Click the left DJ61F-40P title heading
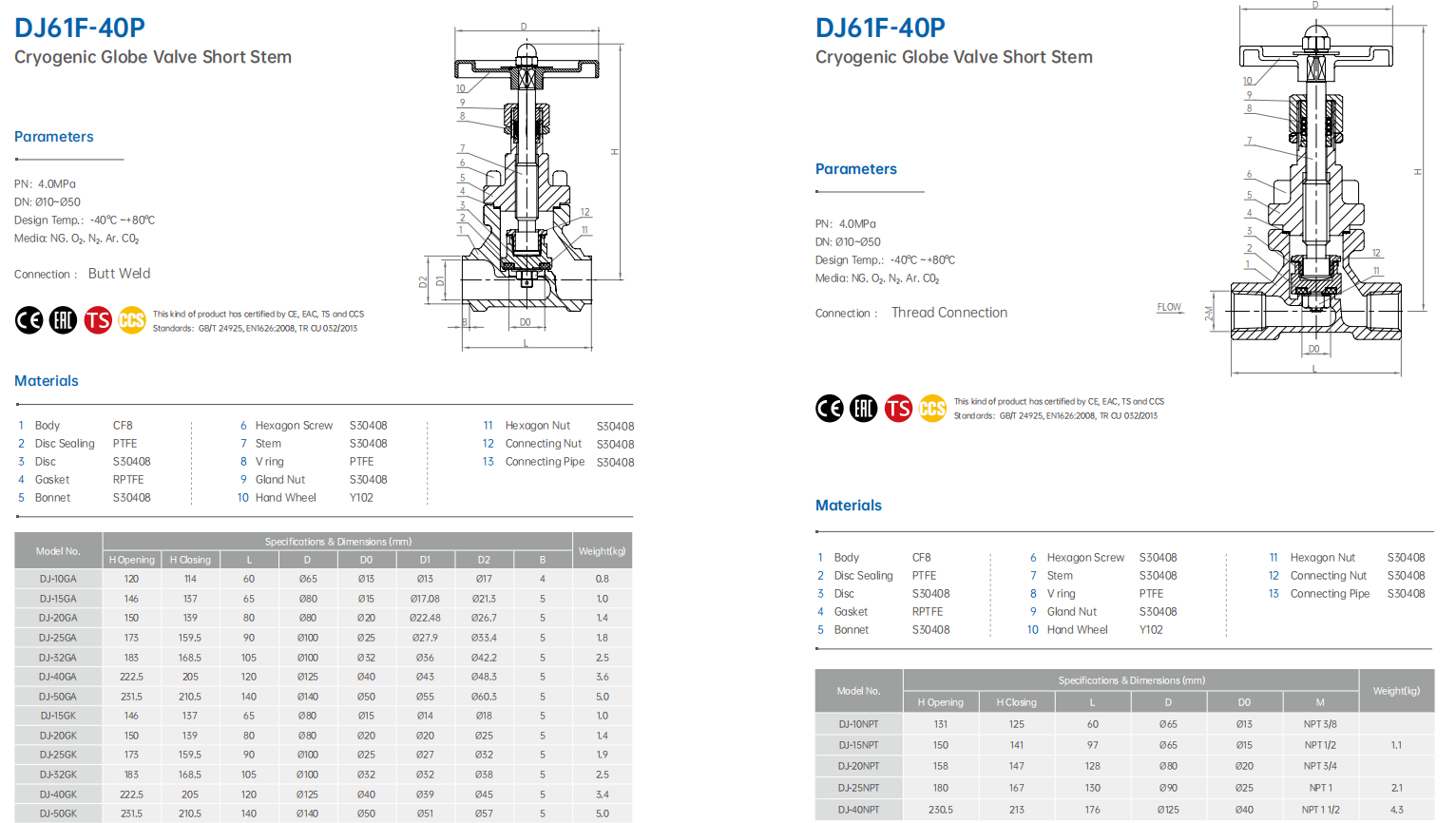The image size is (1456, 823). [80, 28]
